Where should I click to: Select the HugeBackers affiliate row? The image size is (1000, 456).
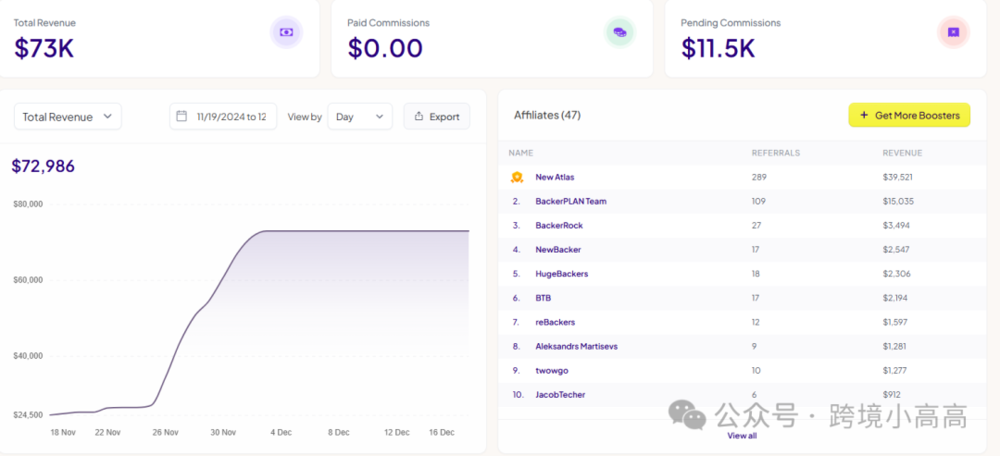(742, 274)
